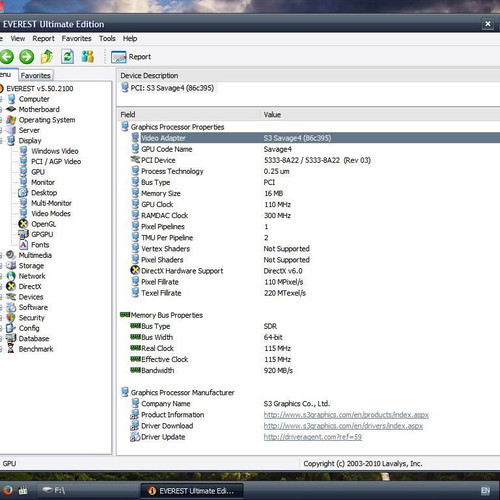Select the Texel Fillrate row
This screenshot has height=500, width=500.
click(315, 293)
